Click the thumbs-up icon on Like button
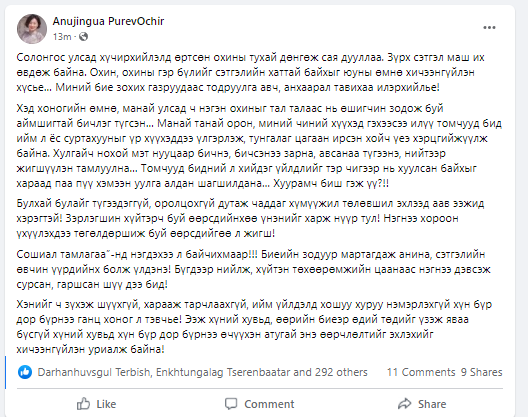Viewport: 528px width, 417px height. pos(83,404)
